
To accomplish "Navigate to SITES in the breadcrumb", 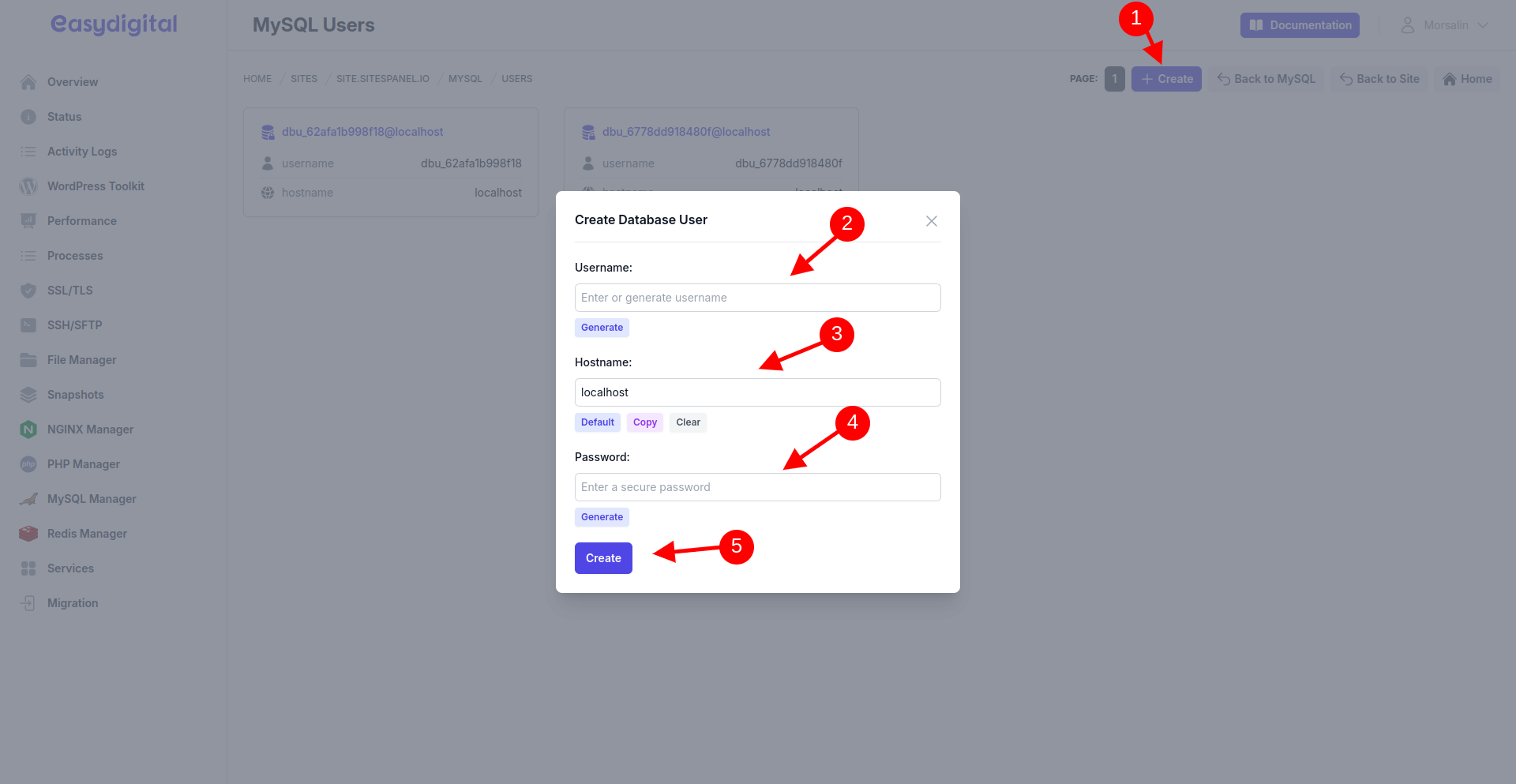I will click(303, 78).
